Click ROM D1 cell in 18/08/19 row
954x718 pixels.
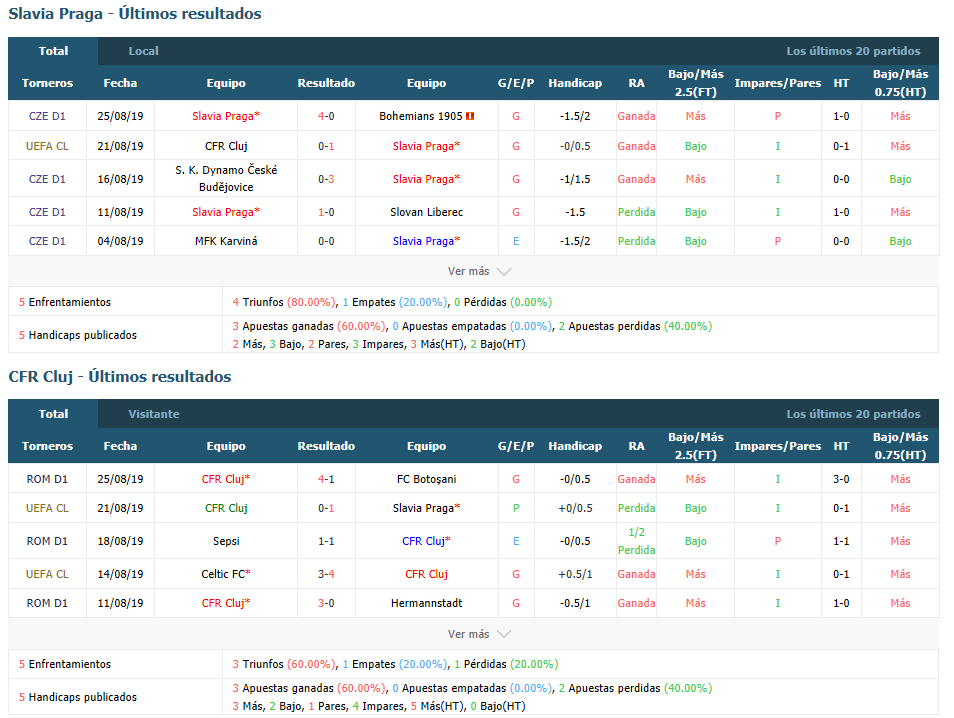(47, 542)
